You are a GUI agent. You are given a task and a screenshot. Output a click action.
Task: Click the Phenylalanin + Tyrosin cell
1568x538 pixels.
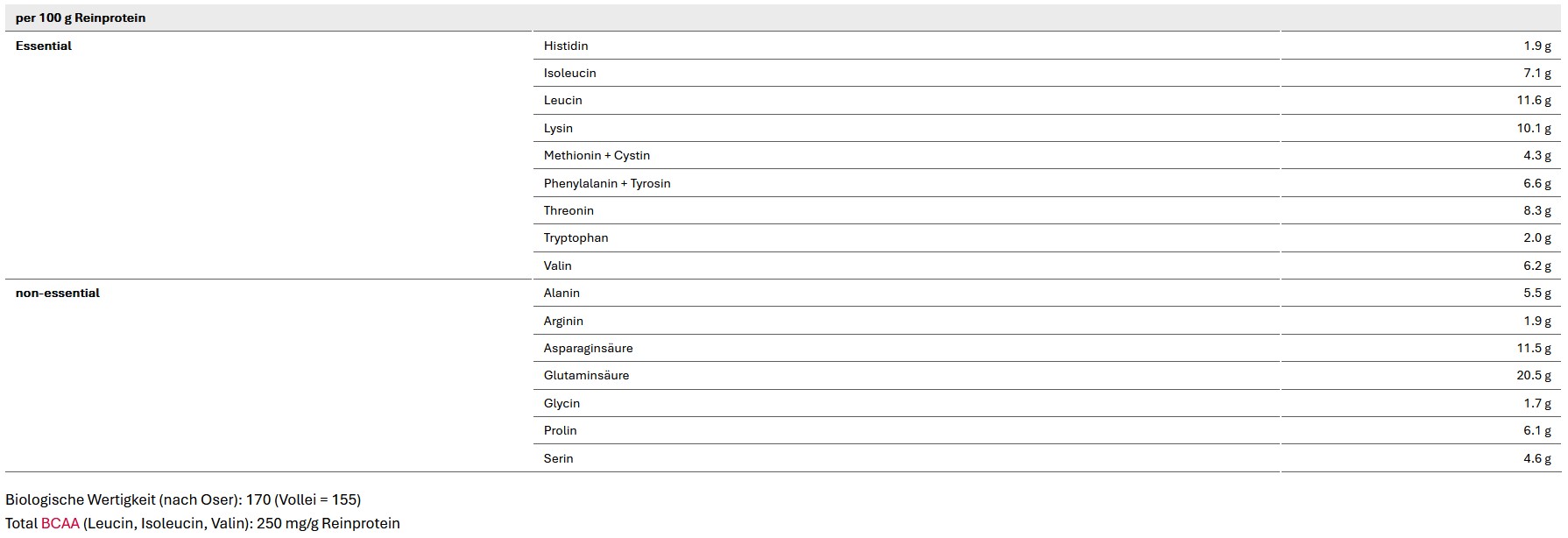click(x=607, y=183)
